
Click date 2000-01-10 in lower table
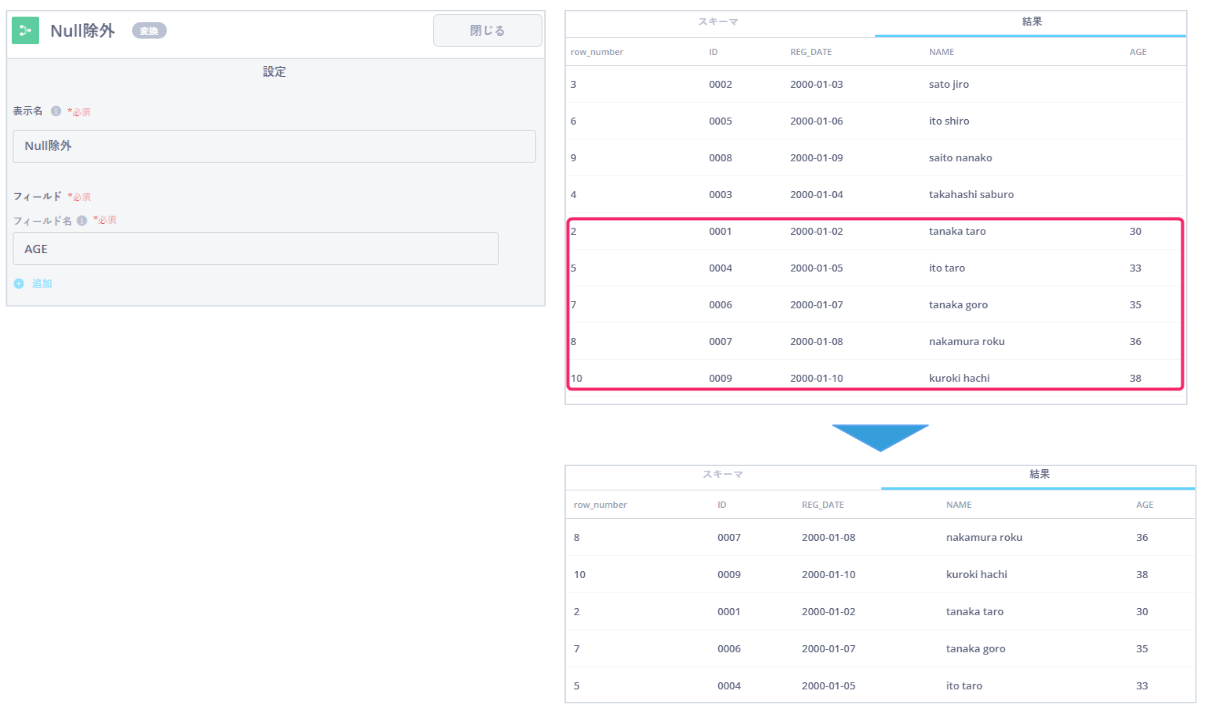[828, 575]
